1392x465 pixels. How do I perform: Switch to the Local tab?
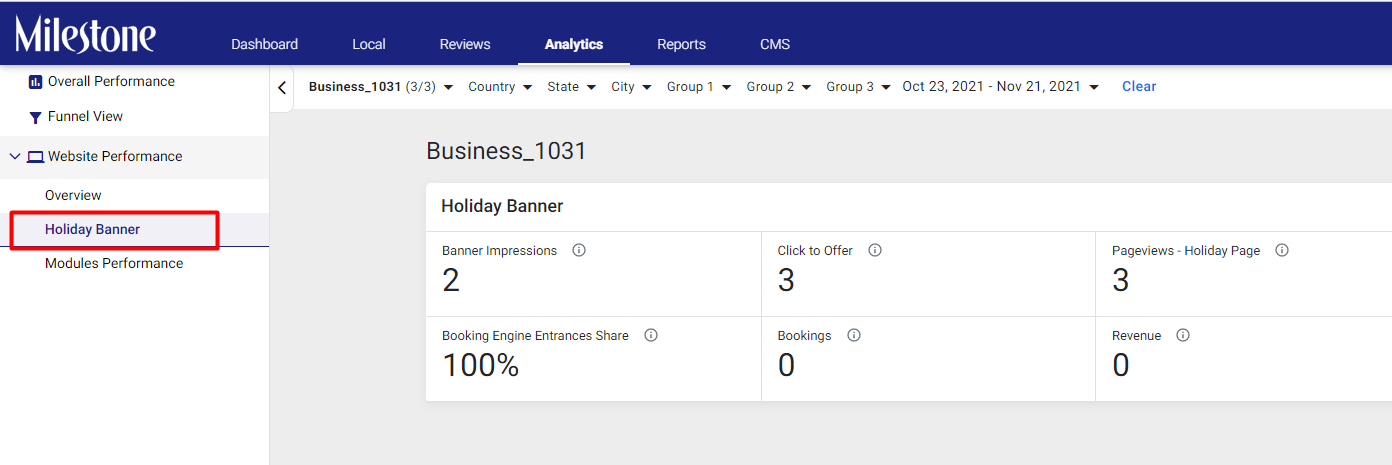point(369,44)
